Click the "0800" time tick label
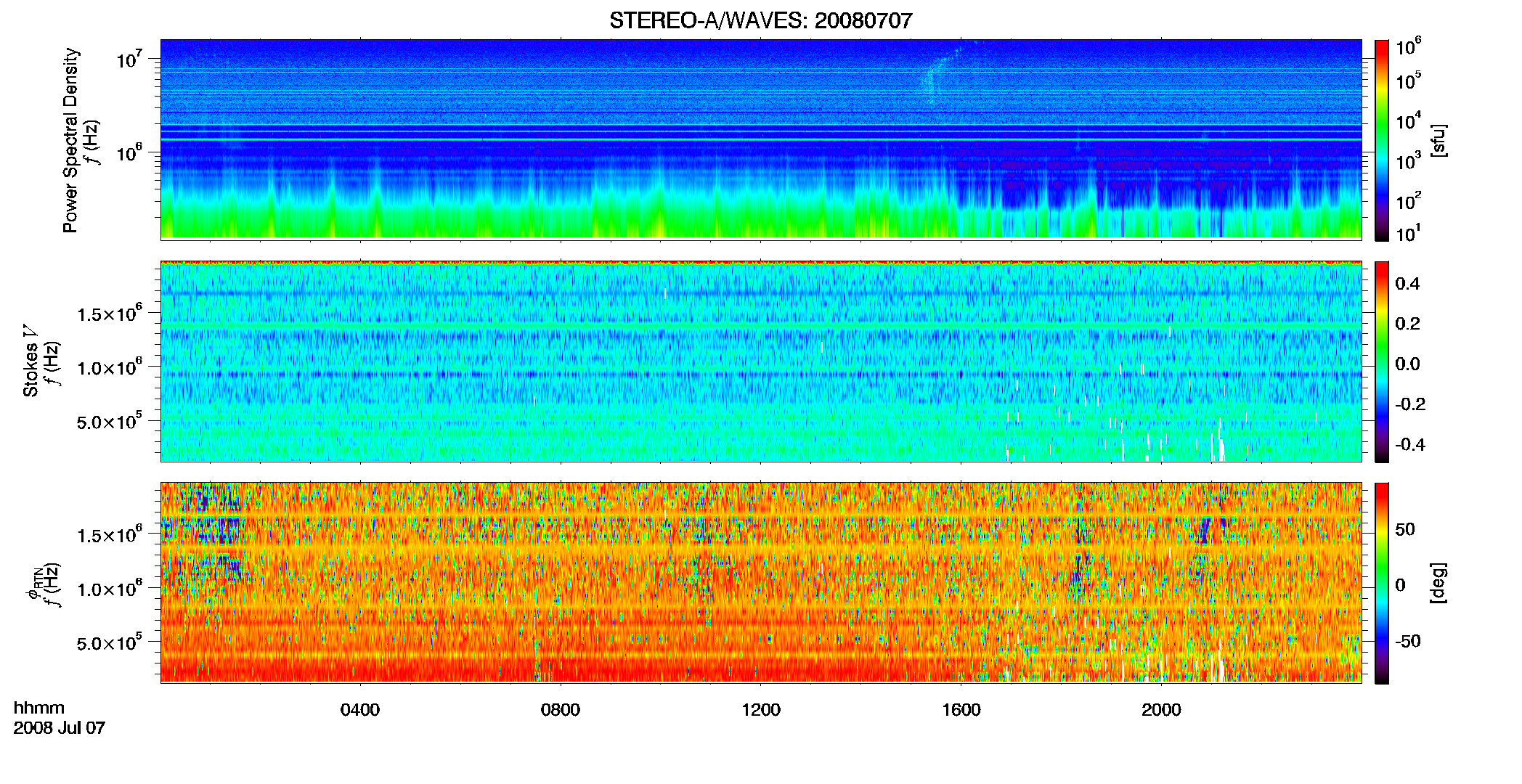Screen dimensions: 1522x784 click(x=561, y=710)
